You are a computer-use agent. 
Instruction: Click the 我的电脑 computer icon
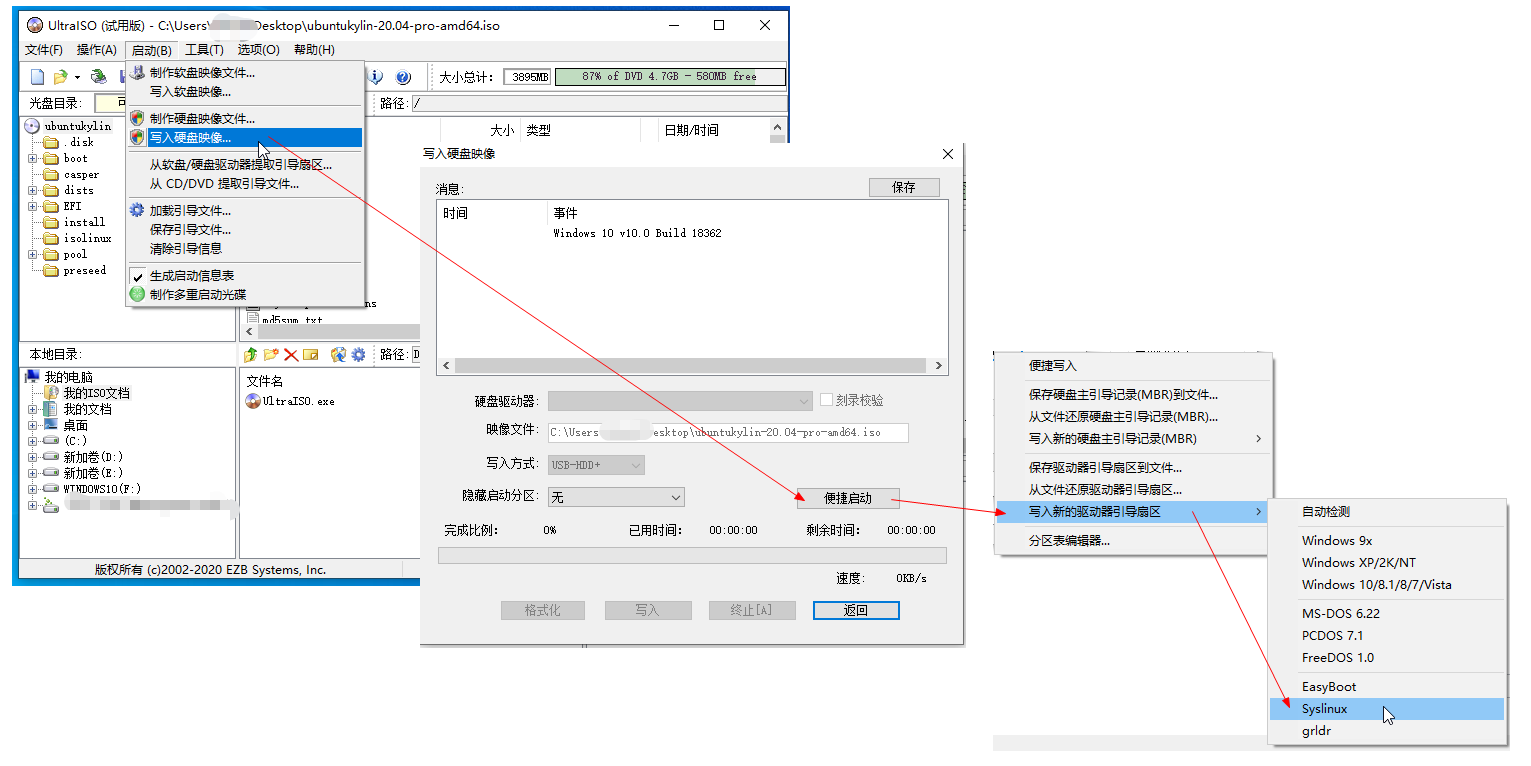pos(33,377)
